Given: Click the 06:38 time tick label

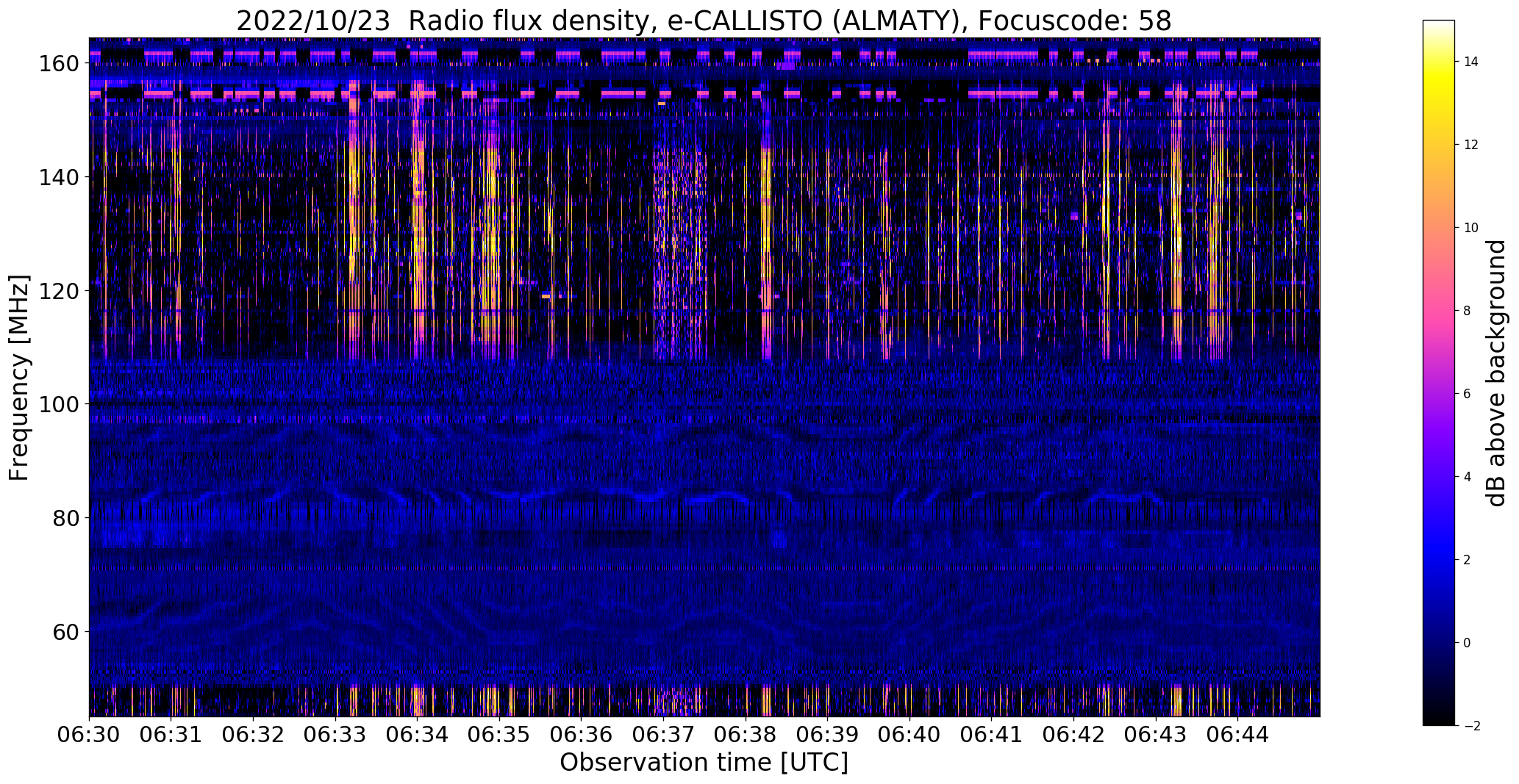Looking at the screenshot, I should 746,735.
